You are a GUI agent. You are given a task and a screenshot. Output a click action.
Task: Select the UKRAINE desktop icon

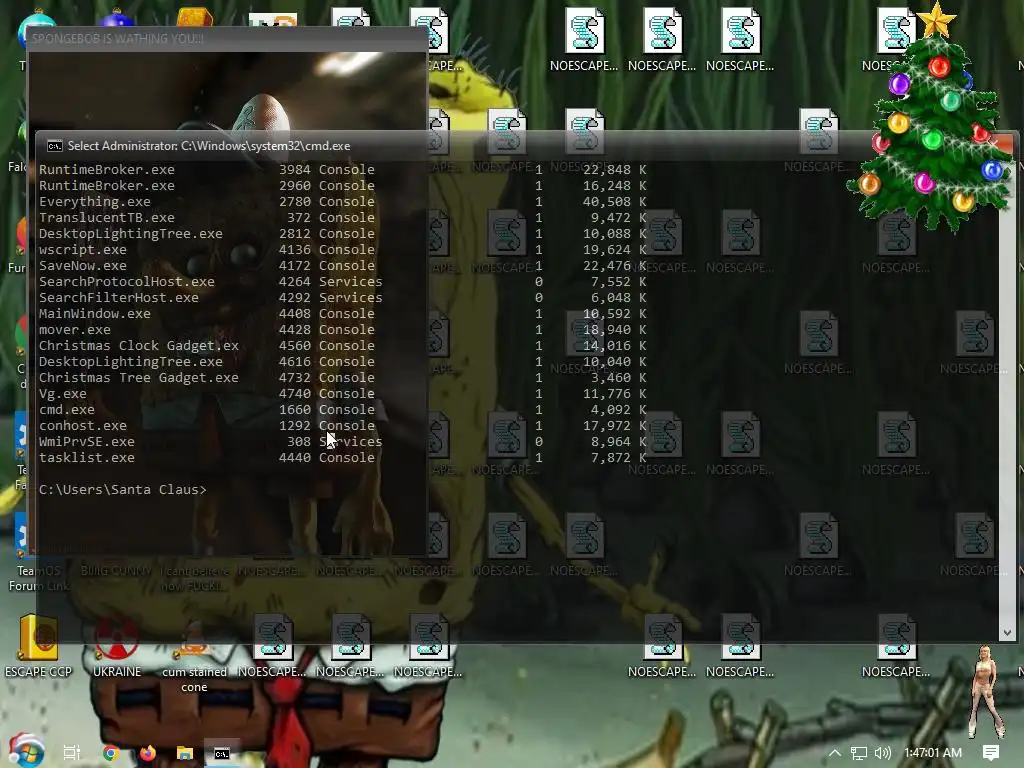point(116,647)
